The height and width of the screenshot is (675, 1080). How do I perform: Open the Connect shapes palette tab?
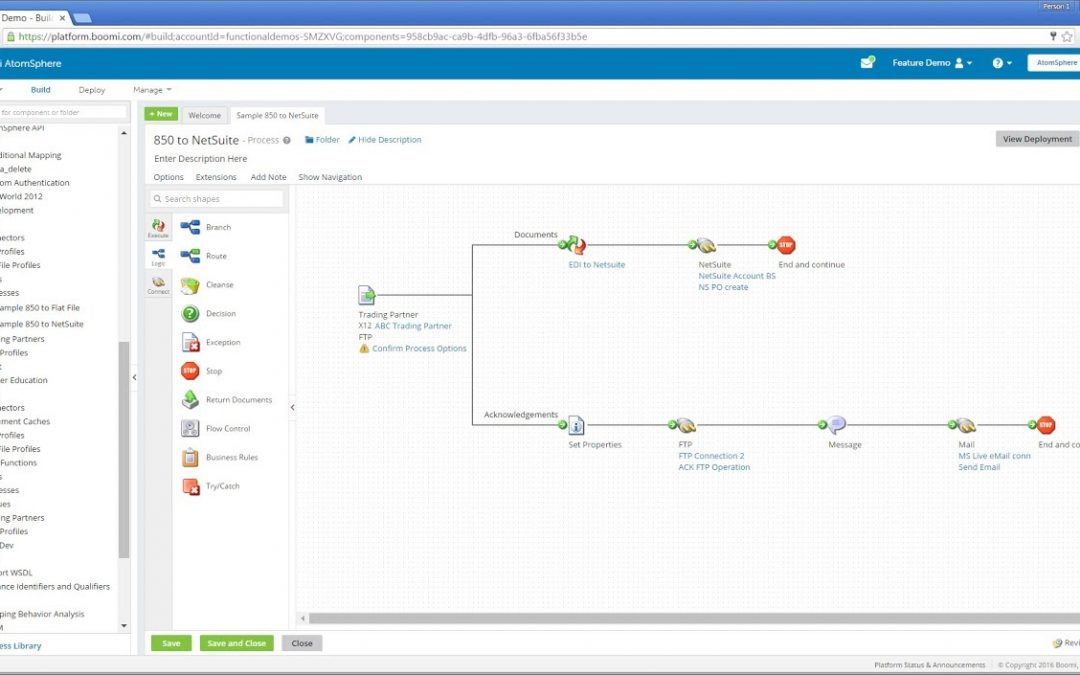[x=158, y=284]
